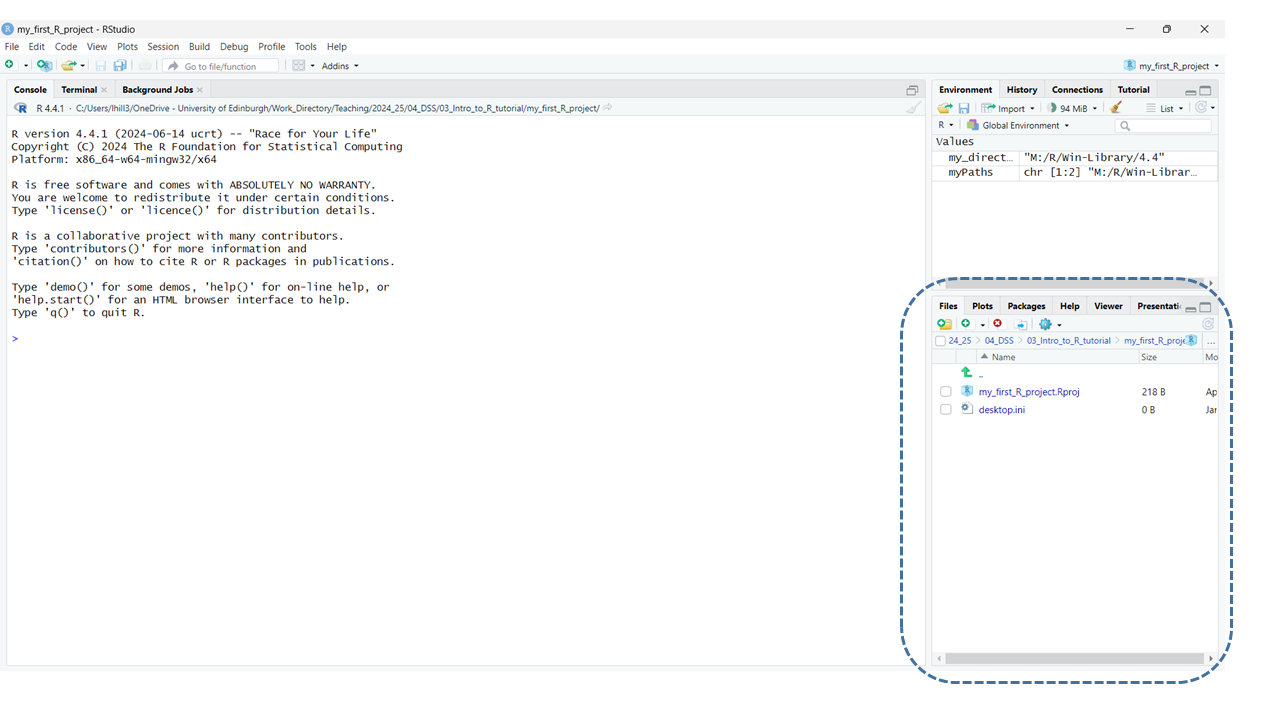
Task: Create a new project via toolbar icon
Action: pos(44,65)
